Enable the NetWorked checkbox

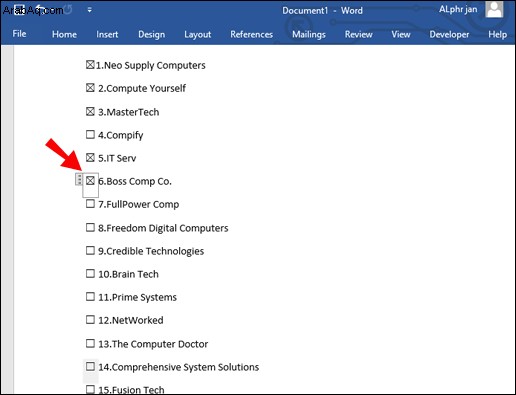tap(90, 320)
